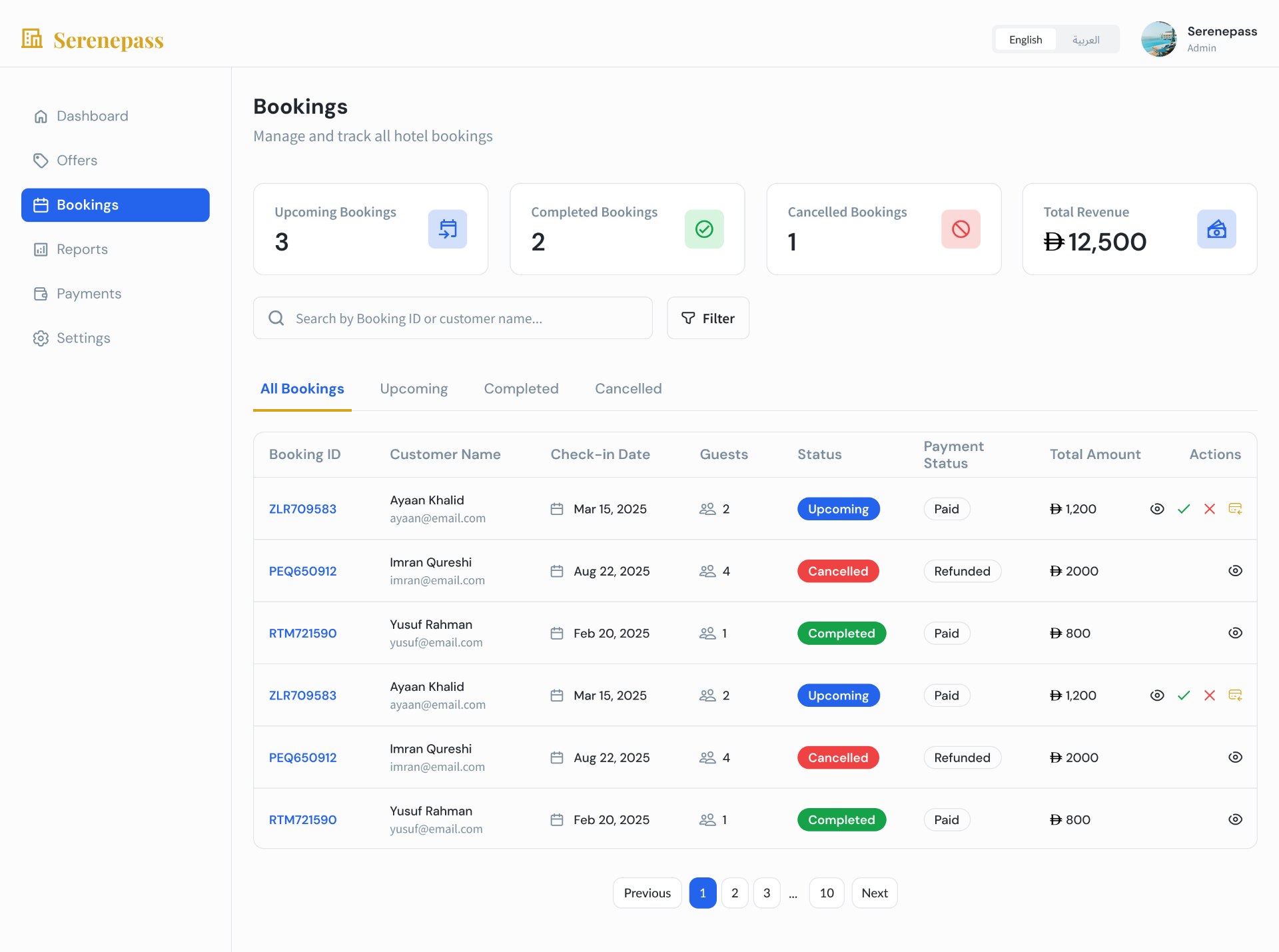Click the Check-in Date column header
1279x952 pixels.
tap(600, 454)
